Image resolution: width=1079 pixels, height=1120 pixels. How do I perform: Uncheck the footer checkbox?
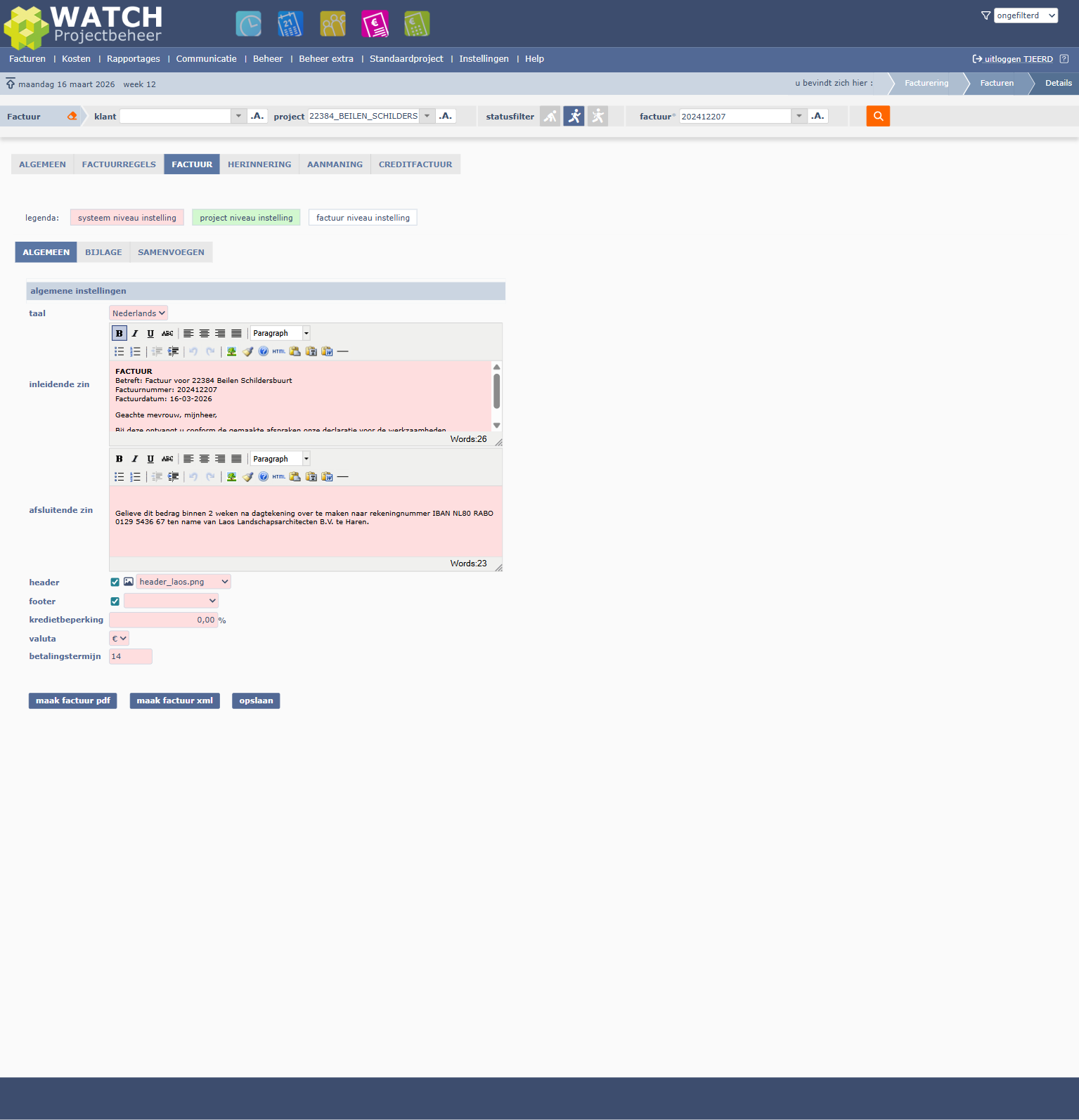coord(115,601)
